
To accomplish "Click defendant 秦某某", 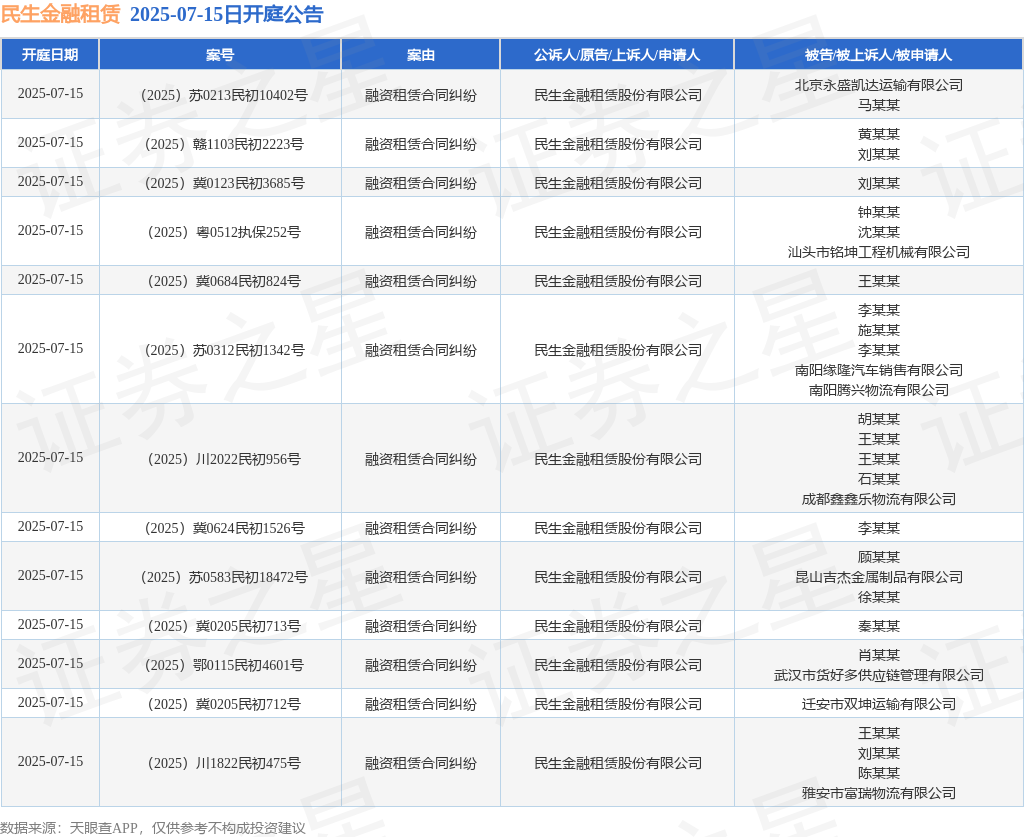I will [x=879, y=626].
